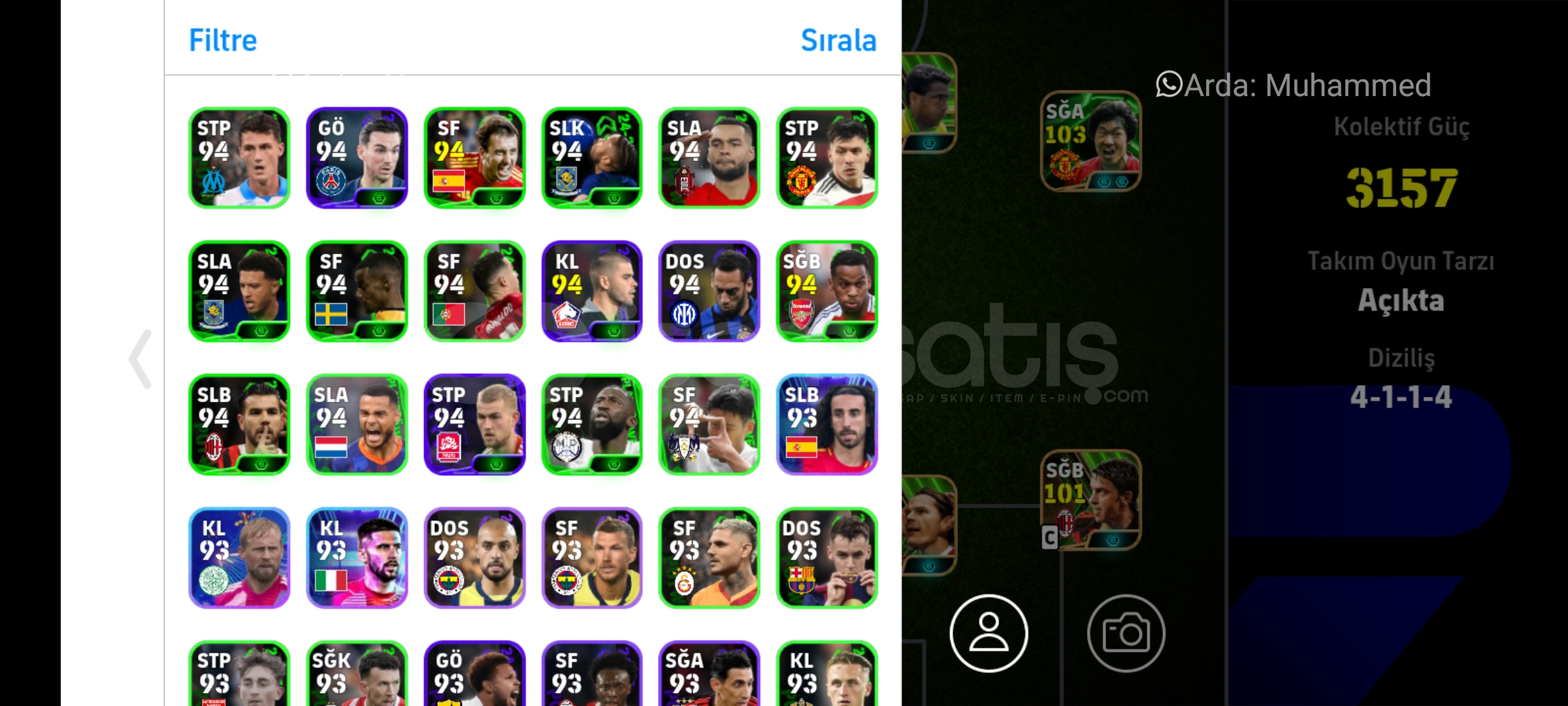Screen dimensions: 1568x706
Task: Open Açıkta team playstyle setting
Action: click(1401, 301)
